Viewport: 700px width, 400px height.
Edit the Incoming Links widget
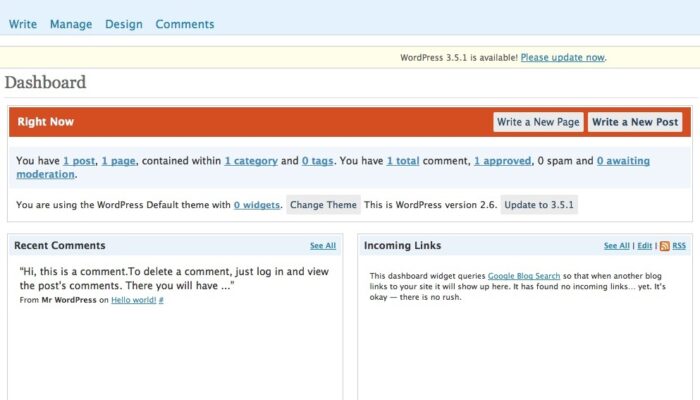click(644, 246)
